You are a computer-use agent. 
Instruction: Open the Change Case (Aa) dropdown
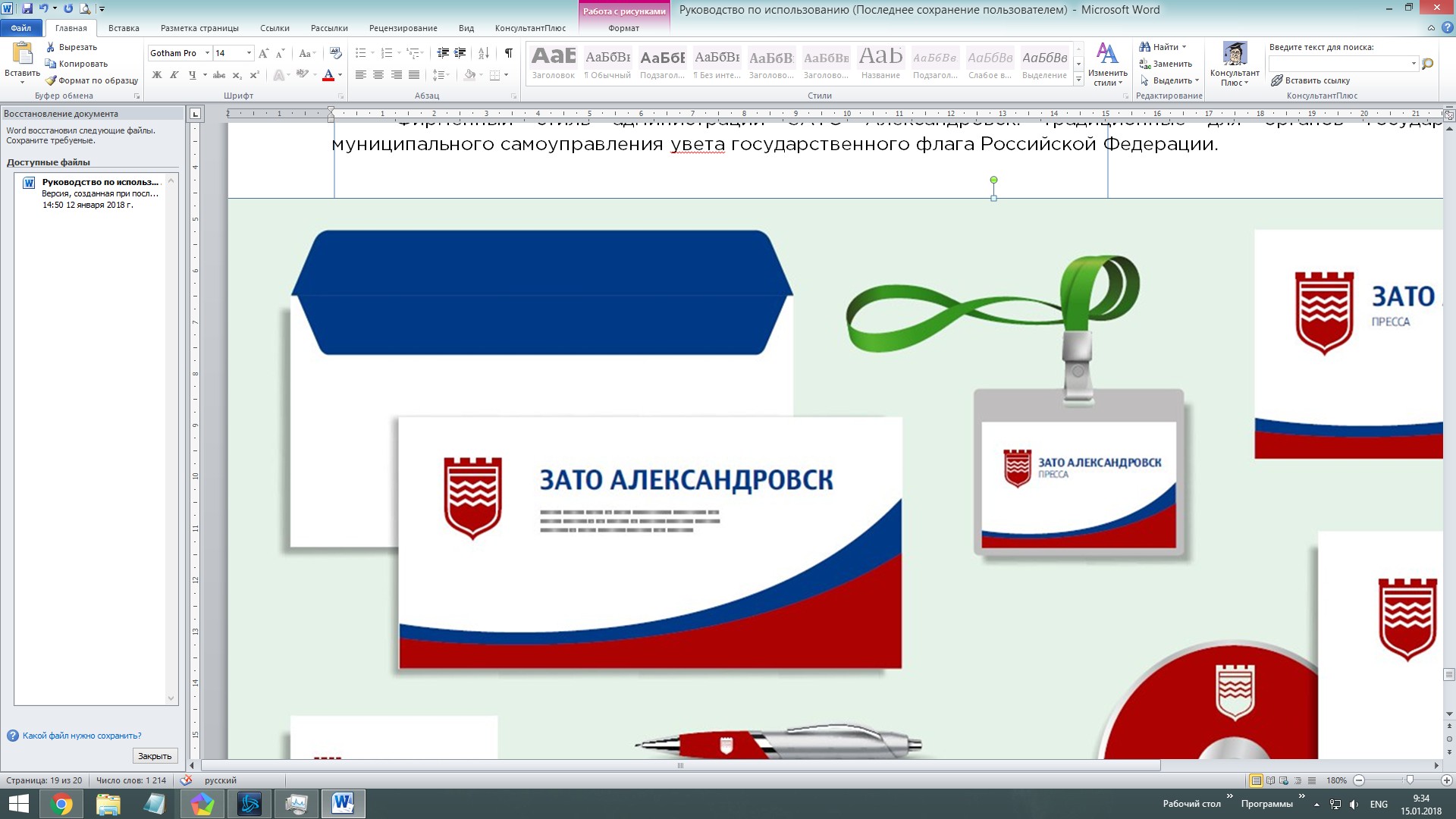[306, 53]
